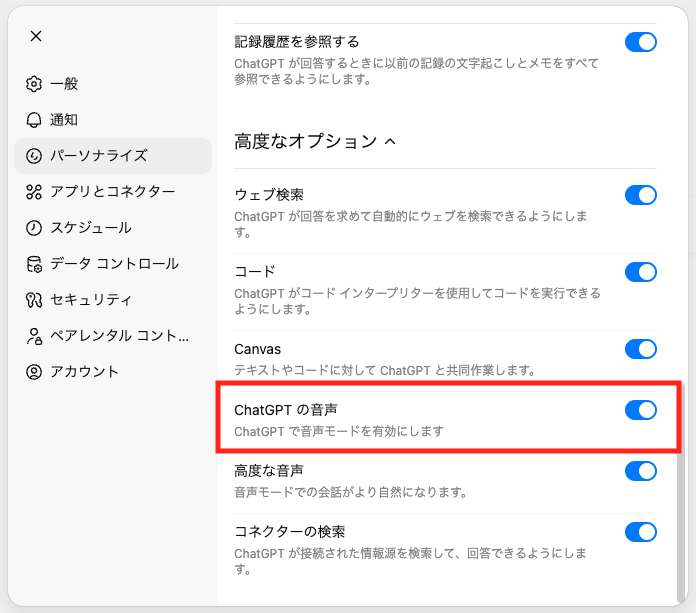The height and width of the screenshot is (613, 696).
Task: Open the スケジュール settings tab
Action: (91, 228)
